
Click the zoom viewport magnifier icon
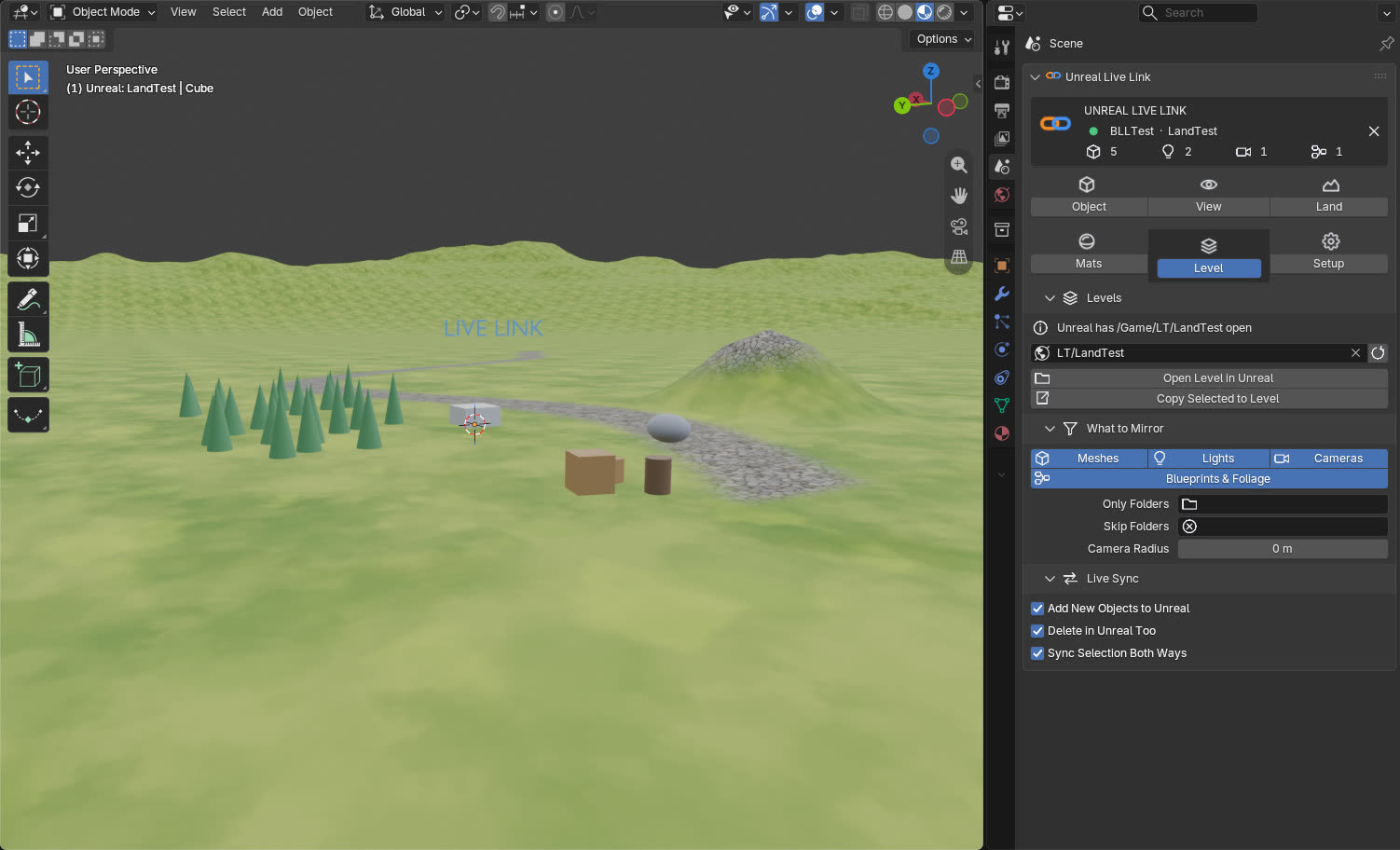958,165
